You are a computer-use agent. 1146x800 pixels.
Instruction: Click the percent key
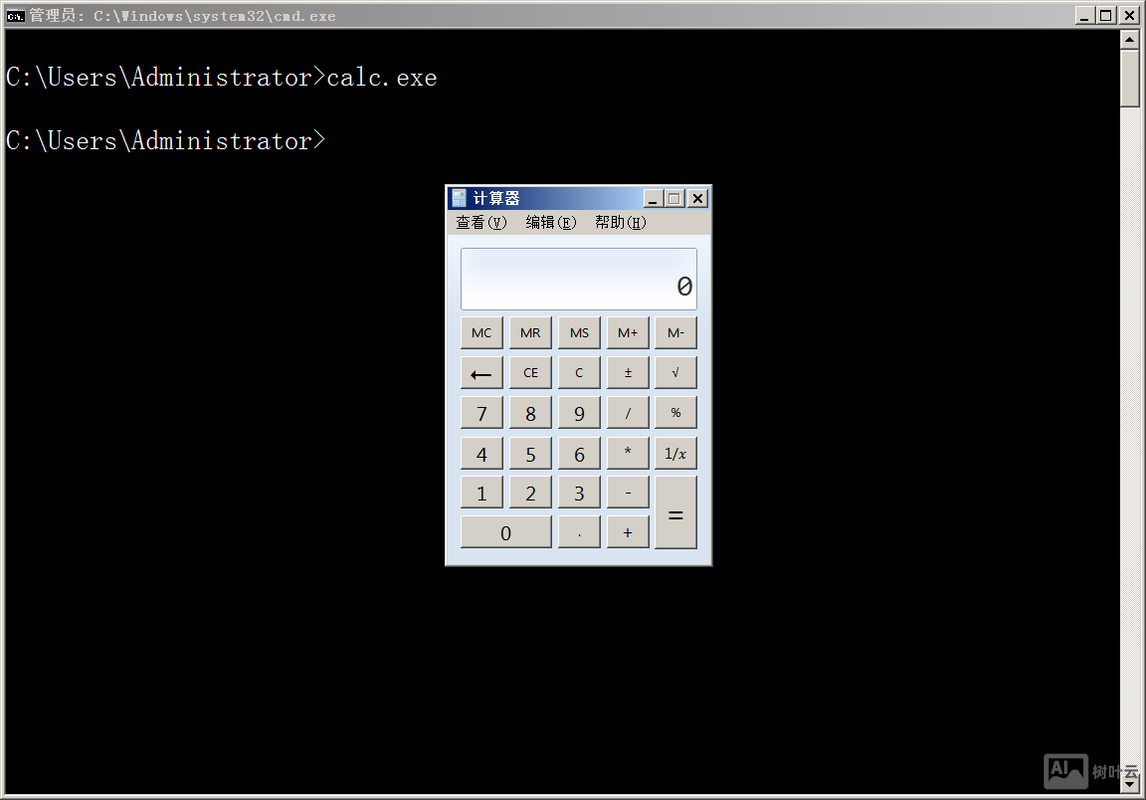(x=675, y=413)
